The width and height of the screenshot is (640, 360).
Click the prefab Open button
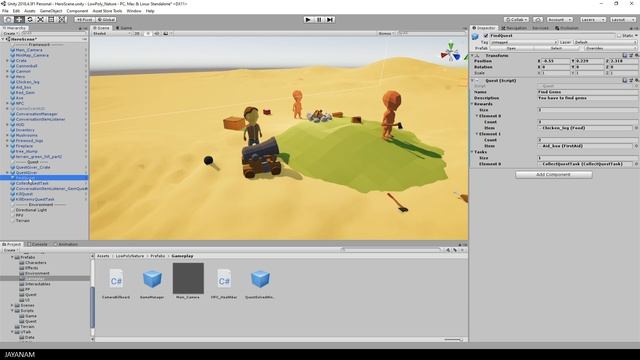click(511, 48)
